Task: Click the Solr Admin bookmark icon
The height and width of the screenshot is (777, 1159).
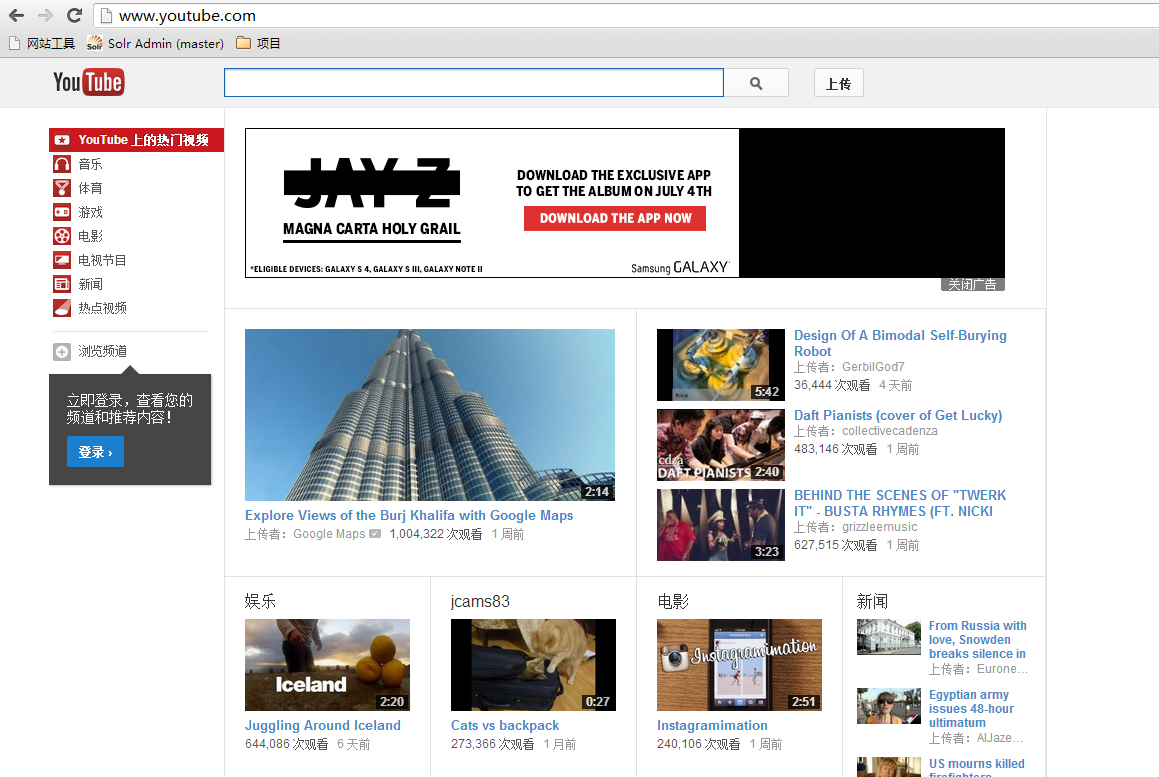Action: click(95, 44)
